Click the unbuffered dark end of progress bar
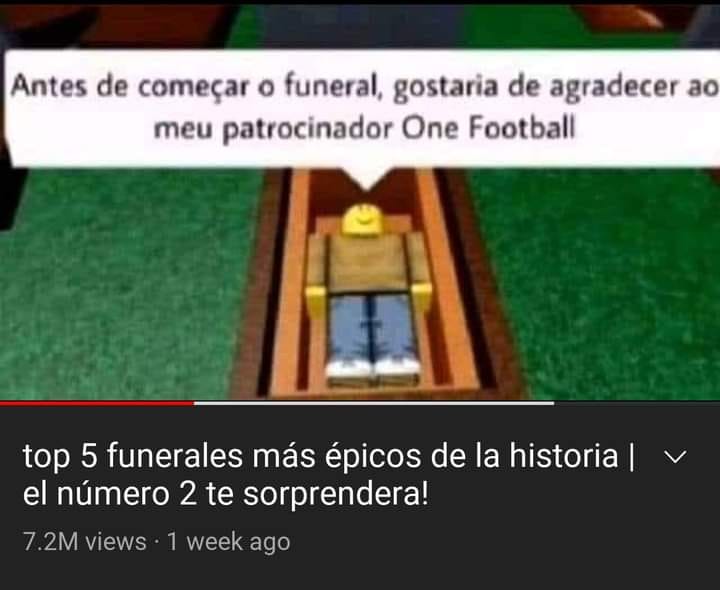720x590 pixels. tap(637, 404)
